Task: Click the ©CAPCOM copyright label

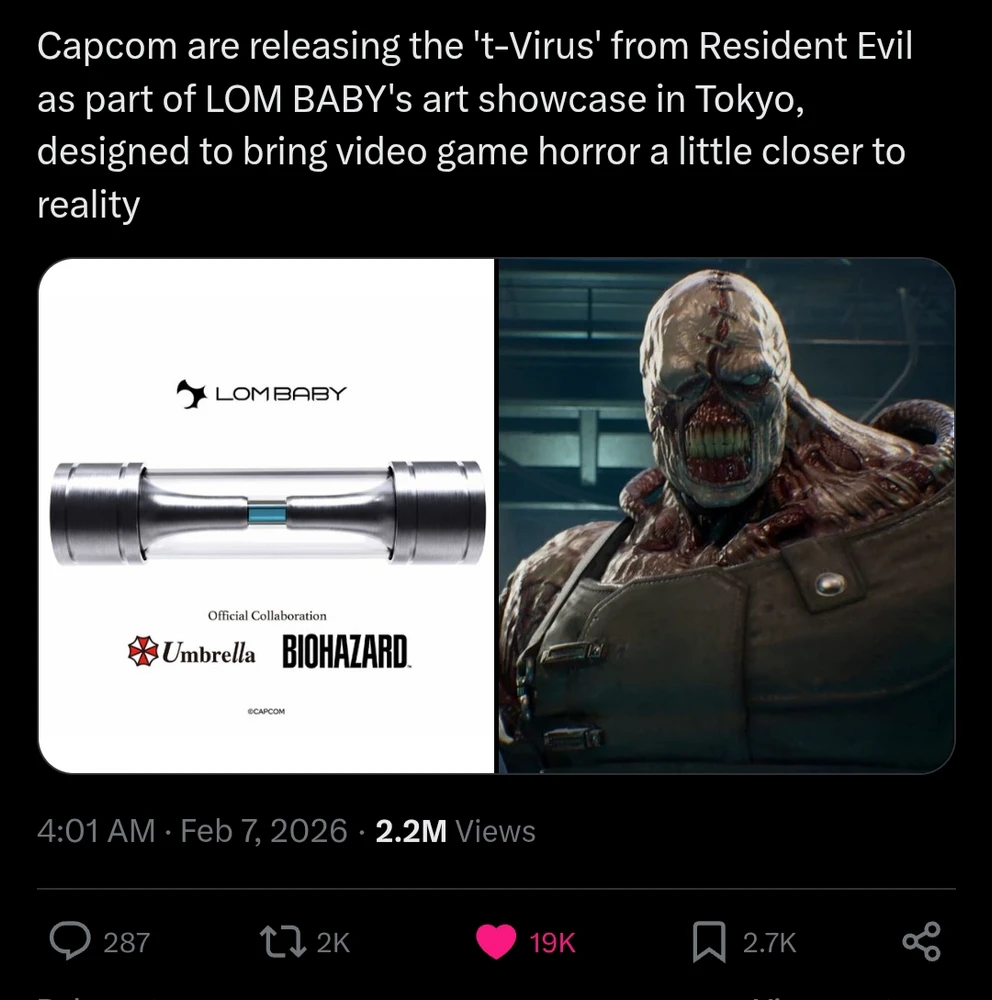Action: 266,711
